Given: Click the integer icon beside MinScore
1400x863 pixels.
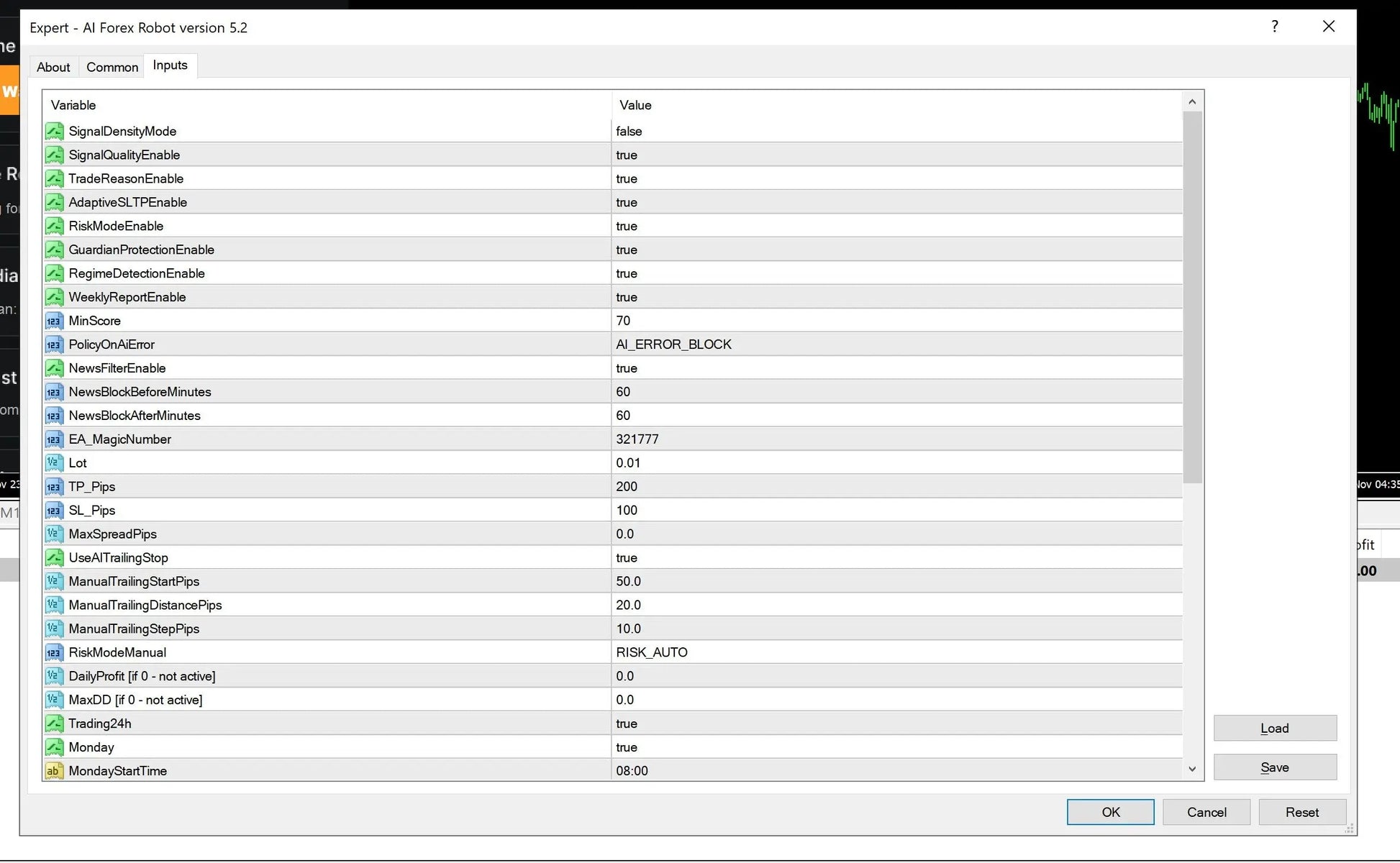Looking at the screenshot, I should pyautogui.click(x=54, y=321).
